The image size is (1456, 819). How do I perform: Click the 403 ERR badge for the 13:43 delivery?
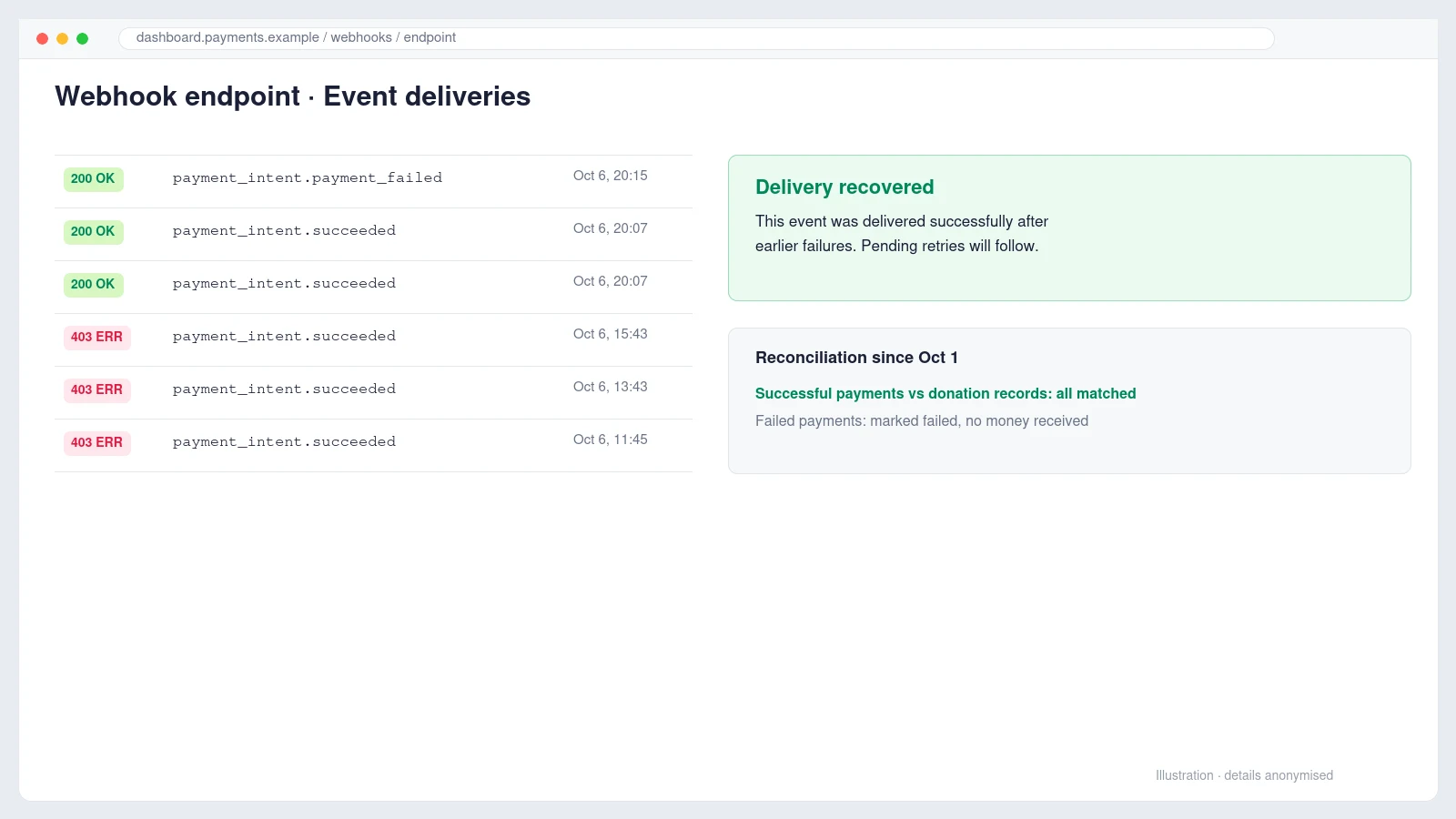pyautogui.click(x=96, y=390)
